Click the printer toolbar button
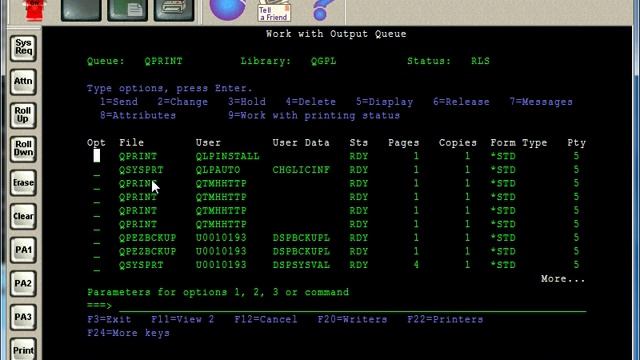This screenshot has width=640, height=360. coord(174,10)
